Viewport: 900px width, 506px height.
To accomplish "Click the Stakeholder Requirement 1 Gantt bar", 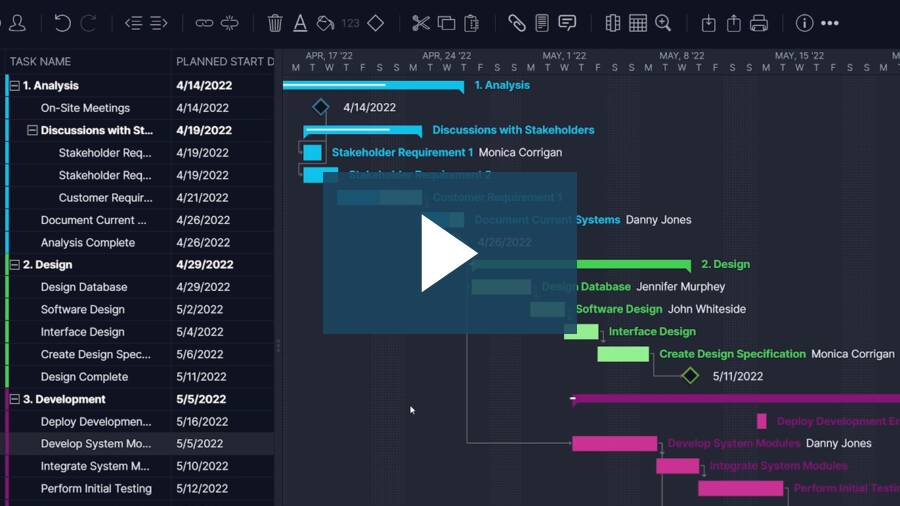I will coord(312,153).
